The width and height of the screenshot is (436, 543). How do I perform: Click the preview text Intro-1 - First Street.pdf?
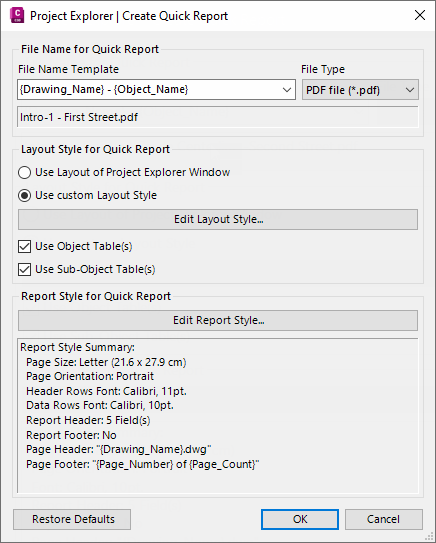pos(79,117)
